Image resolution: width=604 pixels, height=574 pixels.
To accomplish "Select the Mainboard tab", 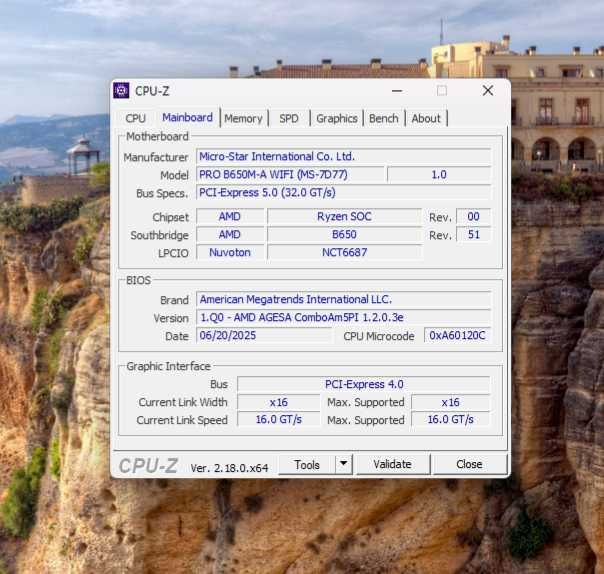I will tap(187, 117).
